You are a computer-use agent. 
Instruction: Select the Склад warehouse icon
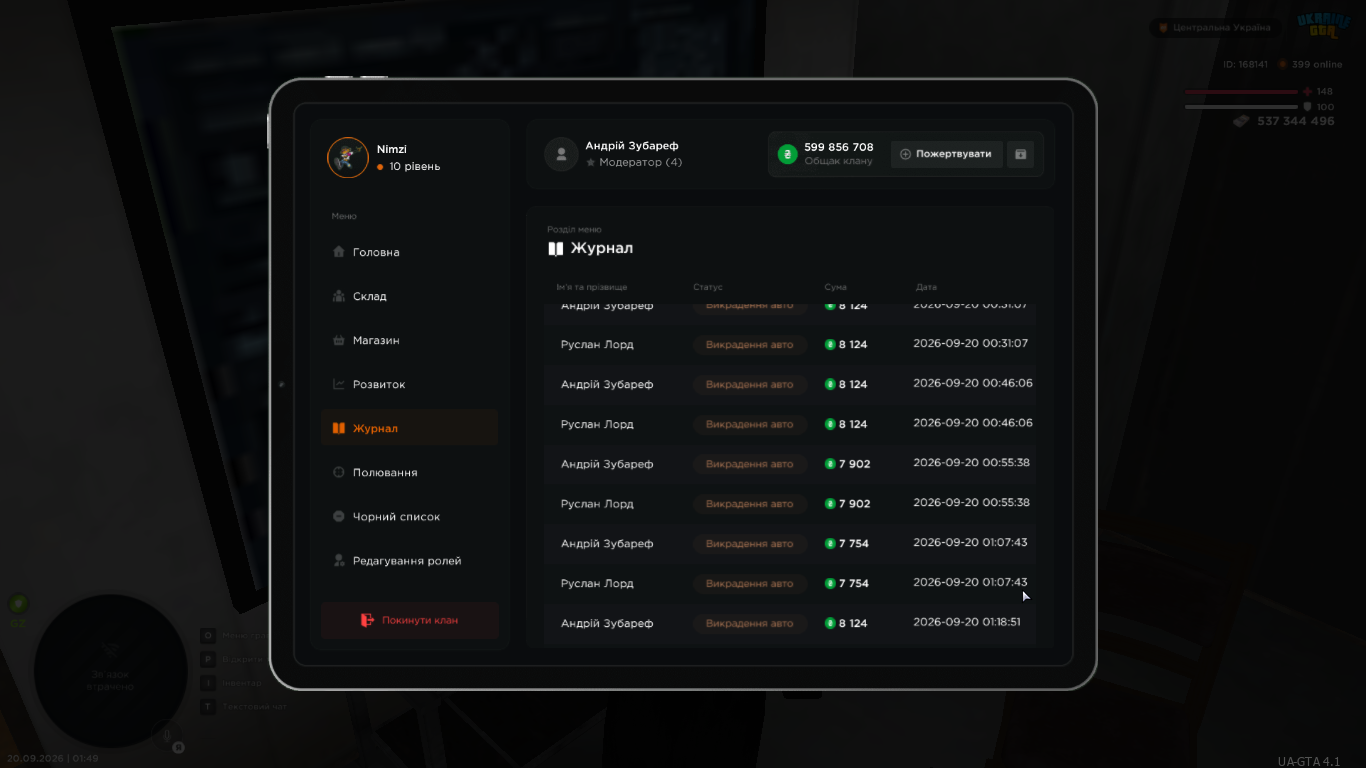click(339, 296)
